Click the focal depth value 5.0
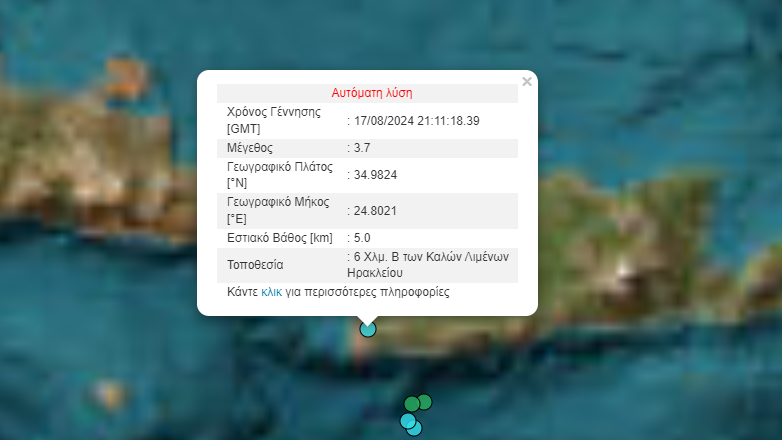The width and height of the screenshot is (782, 440). click(x=362, y=237)
